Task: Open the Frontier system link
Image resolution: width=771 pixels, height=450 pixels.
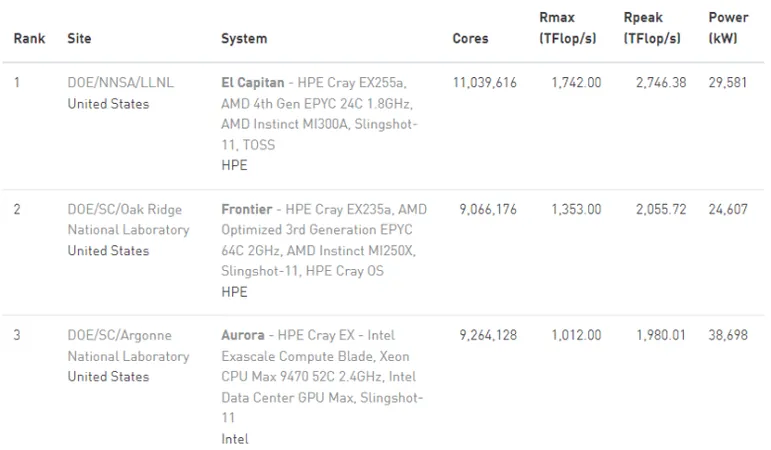Action: tap(246, 210)
